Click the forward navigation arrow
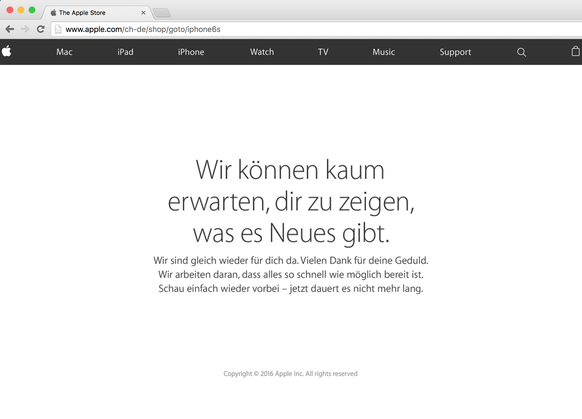 coord(25,29)
